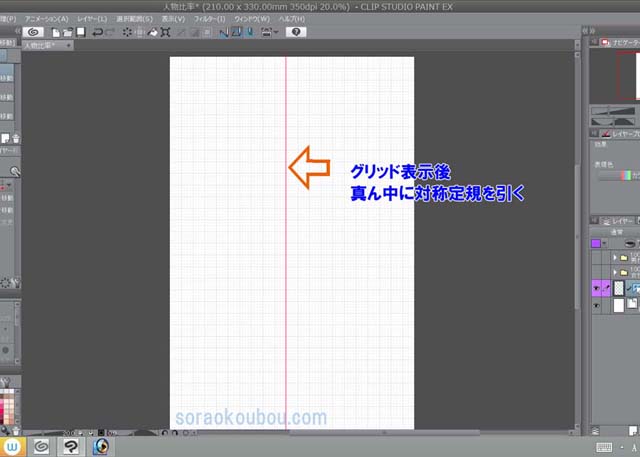The image size is (640, 457).
Task: Open the アニメーション(A) menu
Action: (x=47, y=19)
